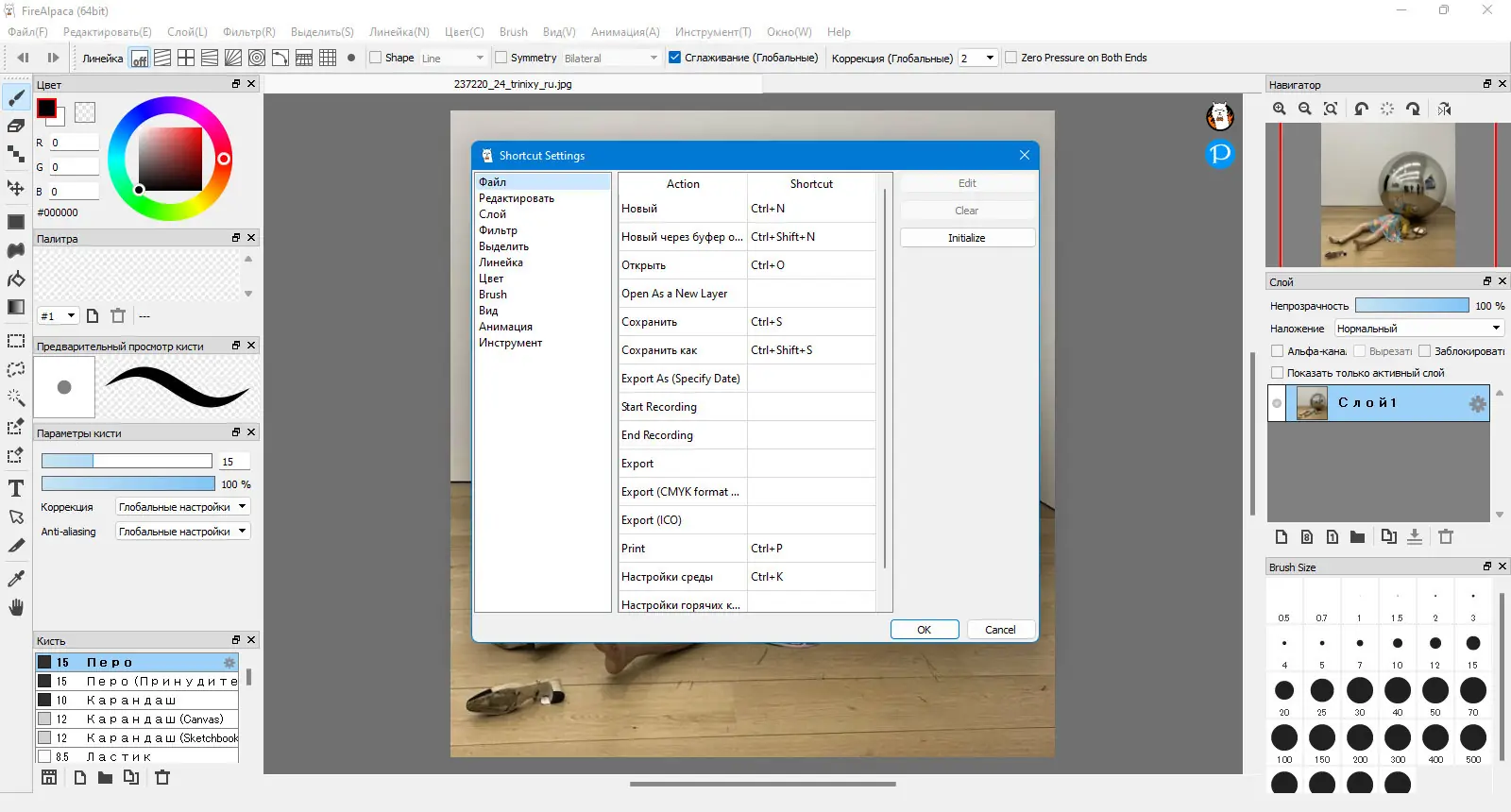Open the Symmetry mode dropdown showing Bilateral
This screenshot has width=1511, height=812.
[611, 58]
